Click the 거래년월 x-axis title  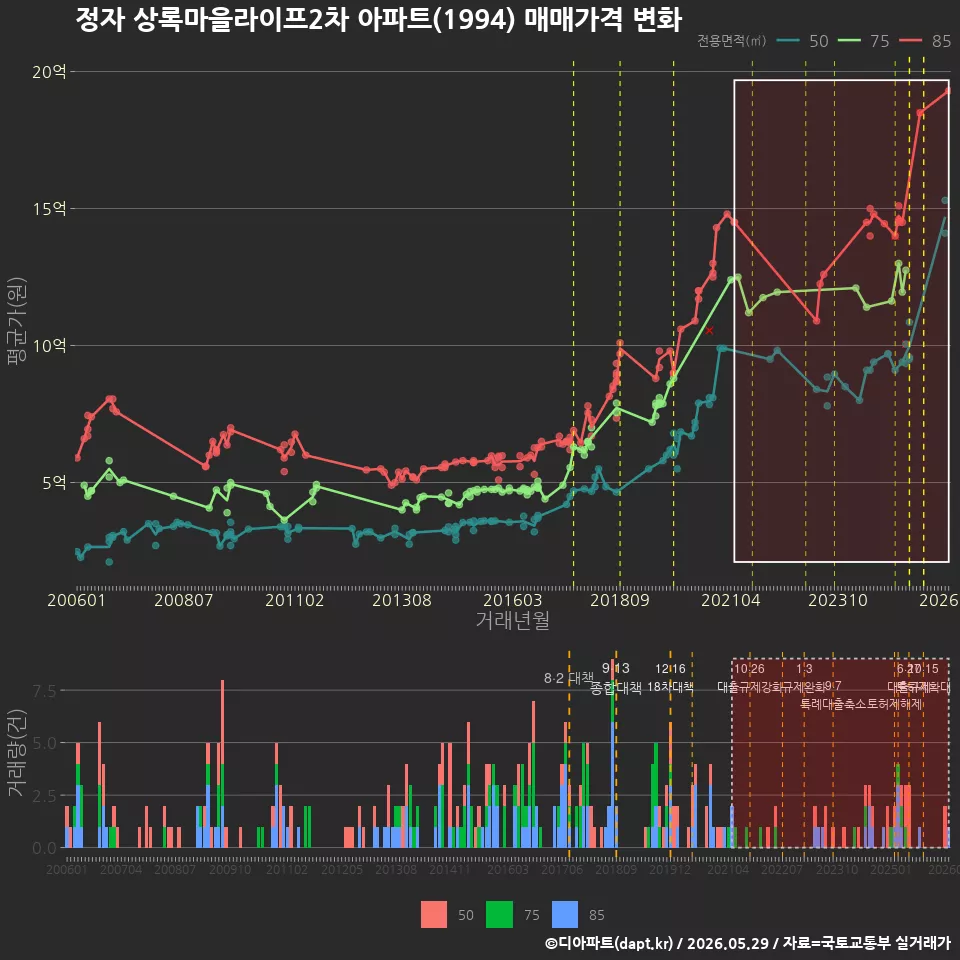pyautogui.click(x=512, y=620)
